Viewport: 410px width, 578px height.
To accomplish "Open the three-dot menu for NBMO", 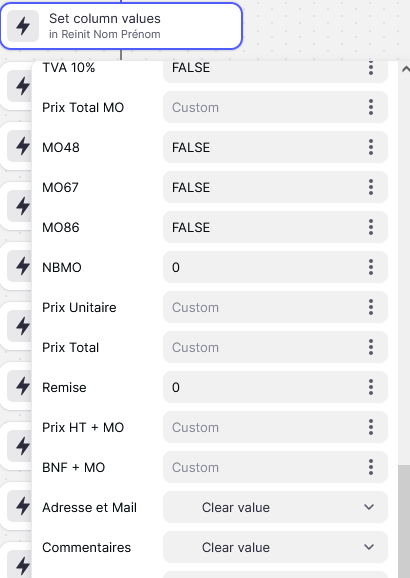I will pos(371,267).
